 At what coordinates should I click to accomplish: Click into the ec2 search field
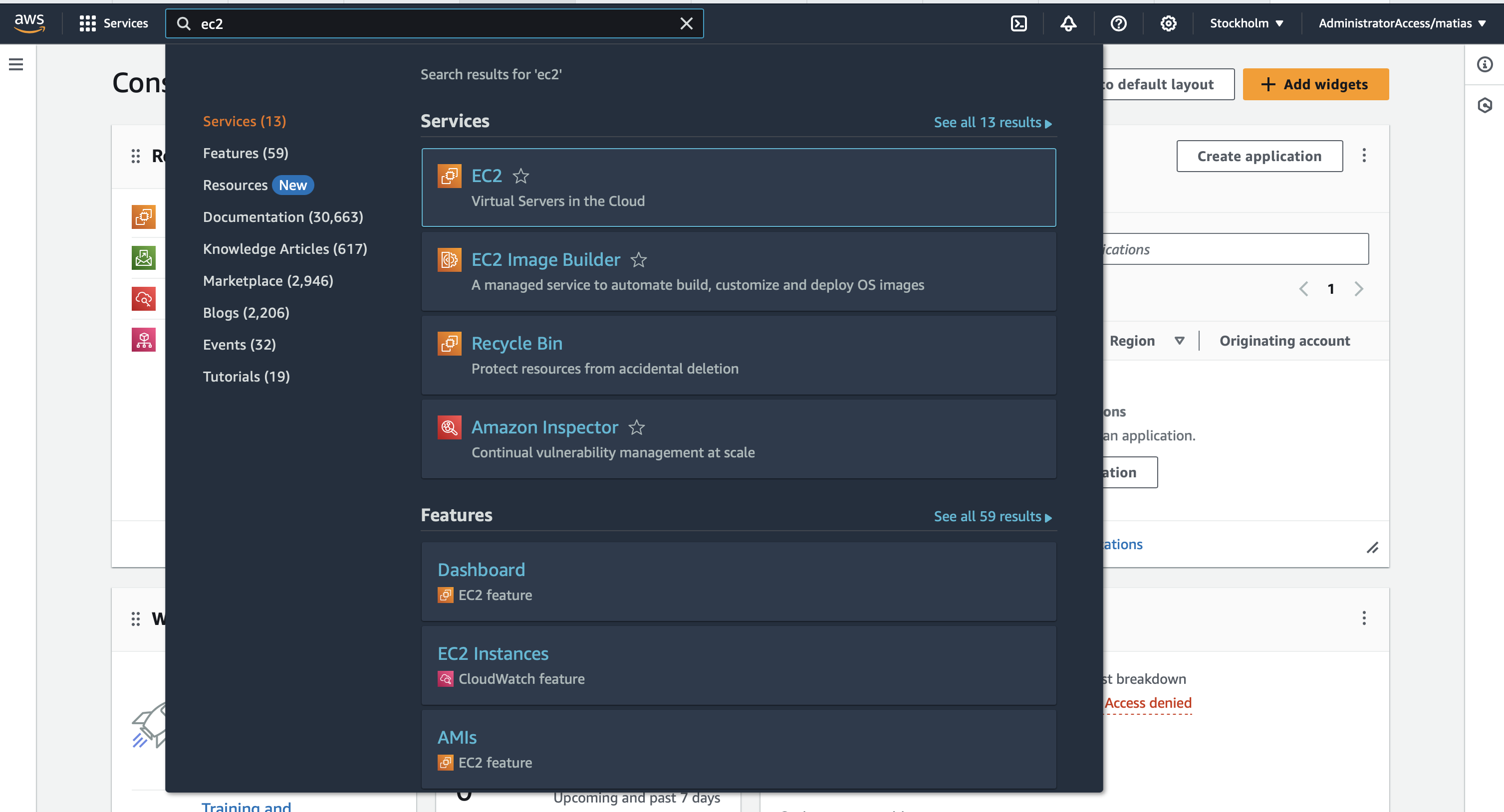point(435,23)
